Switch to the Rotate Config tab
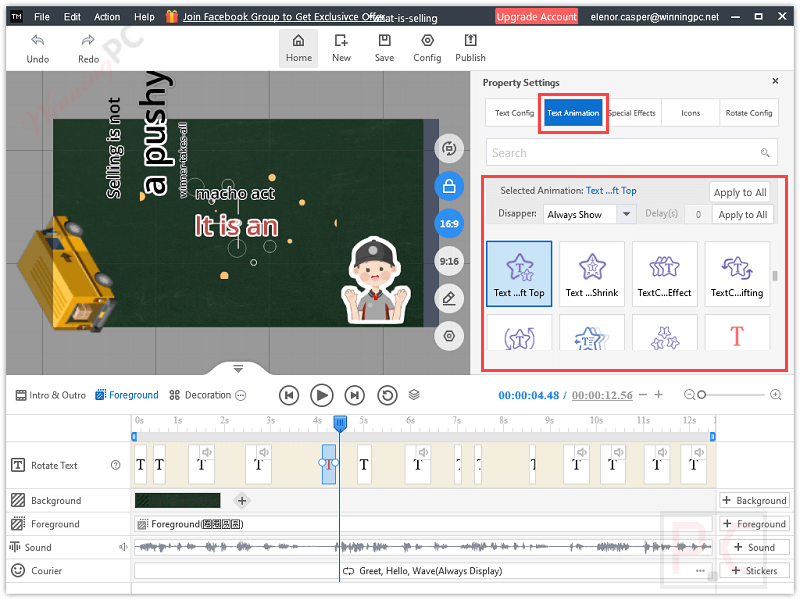The image size is (800, 600). (x=748, y=113)
